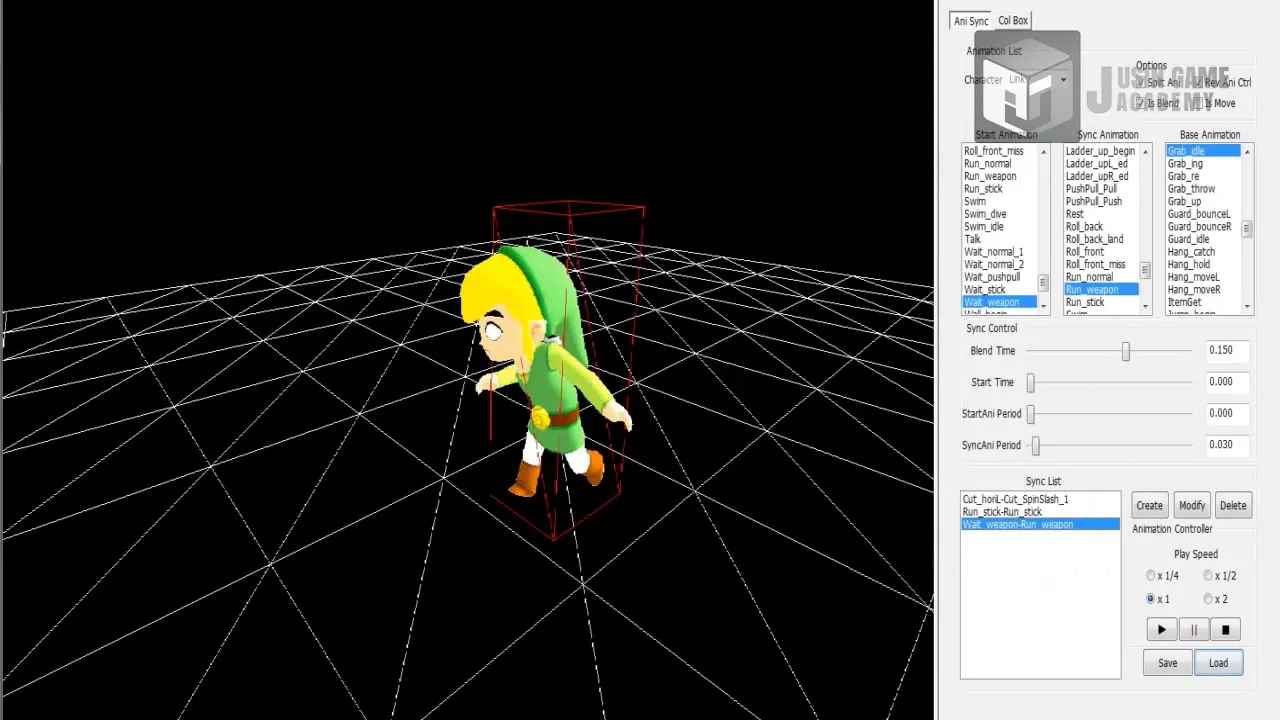Select Wait_weapon-Run_weapon in Sync List
1280x720 pixels.
pos(1040,524)
